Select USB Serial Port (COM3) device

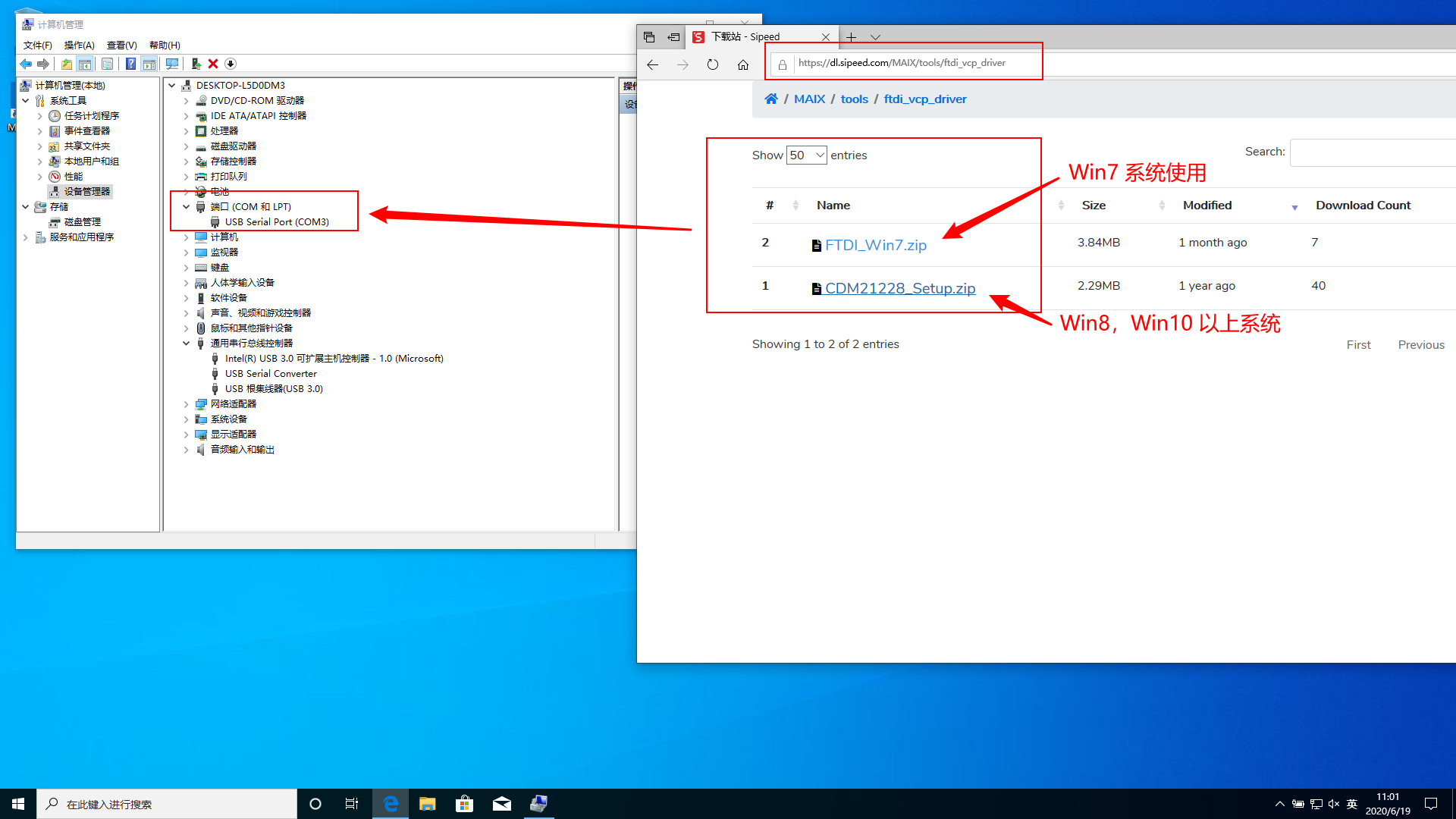click(x=277, y=222)
